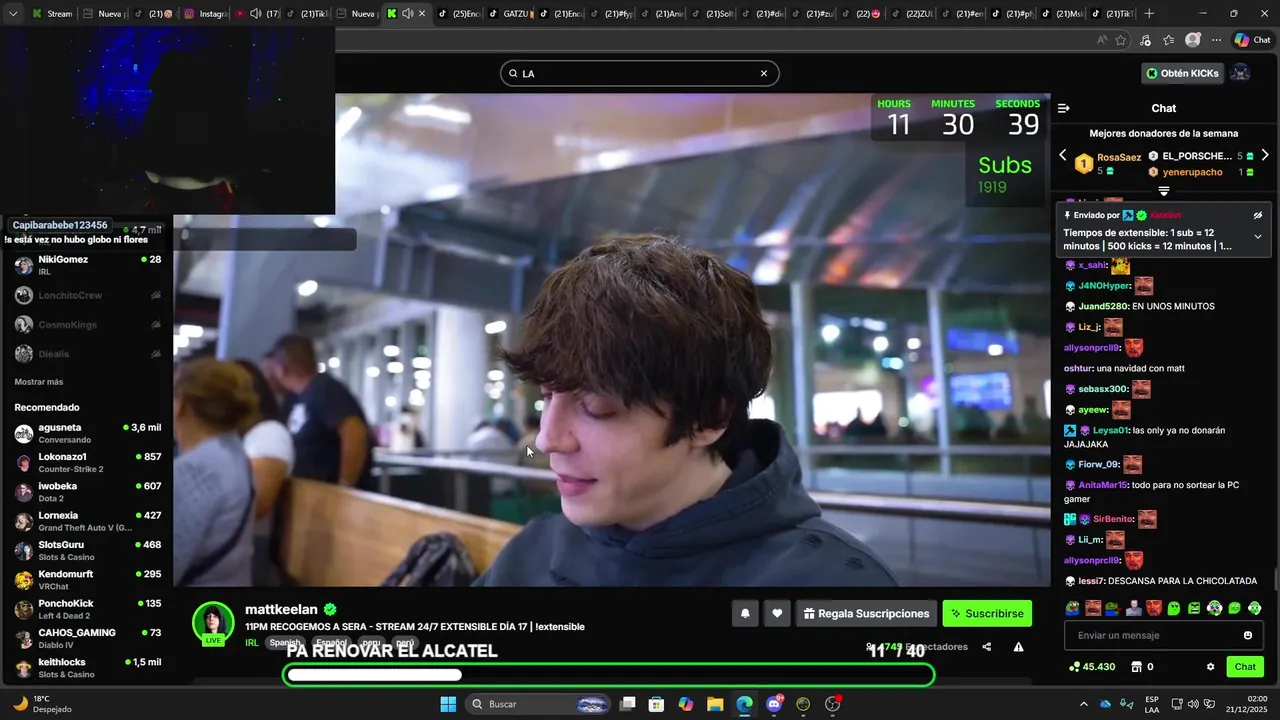Open CAHOS_GAMING Diablo IV channel
1280x720 pixels.
[87, 638]
